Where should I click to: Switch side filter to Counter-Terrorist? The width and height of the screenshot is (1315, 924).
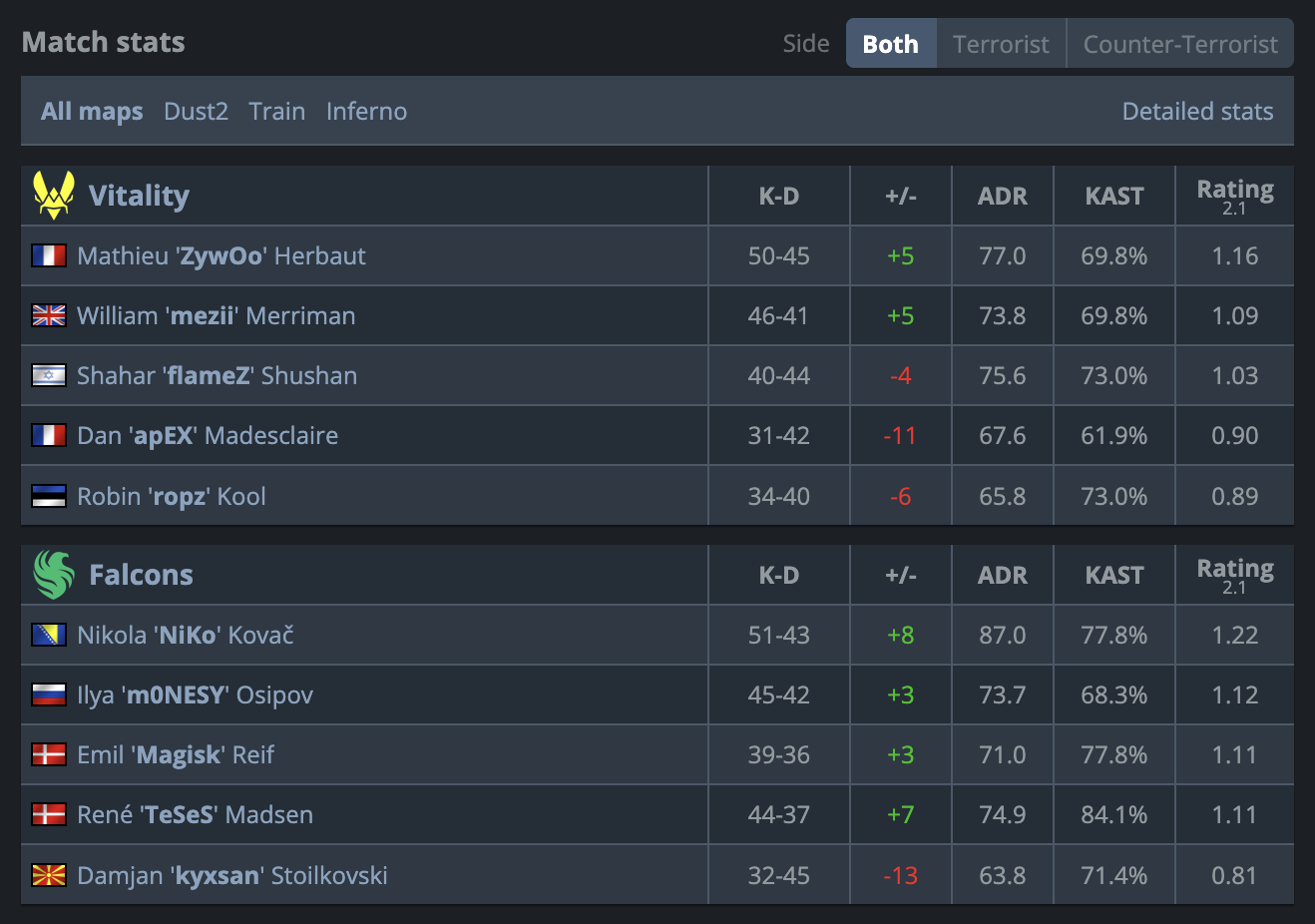(1180, 44)
